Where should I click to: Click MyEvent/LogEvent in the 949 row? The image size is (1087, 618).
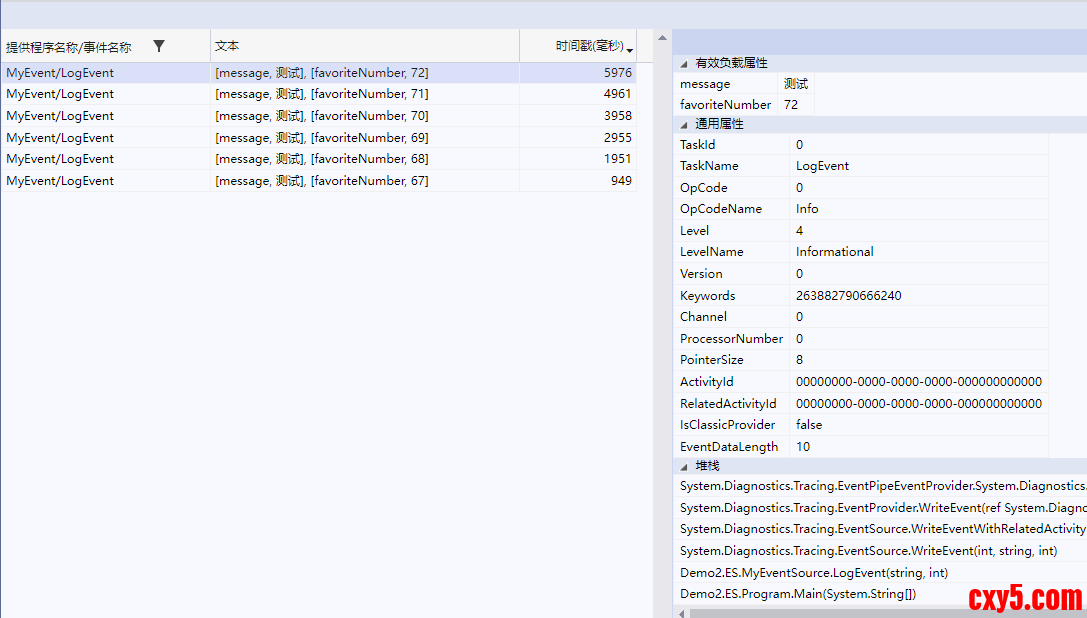pyautogui.click(x=60, y=180)
